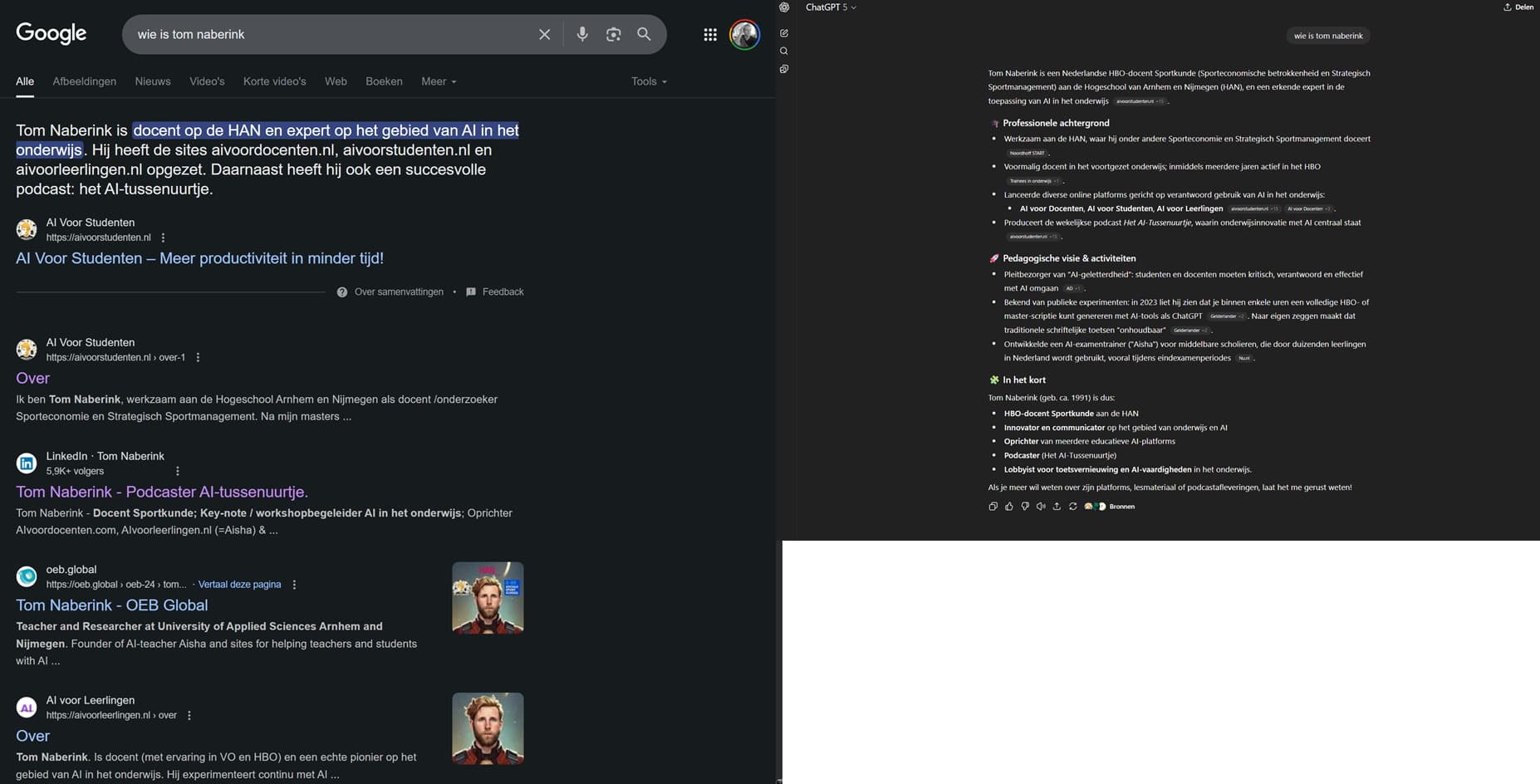The width and height of the screenshot is (1540, 784).
Task: Open options for aivoorstudenten.nl summary source
Action: 163,238
